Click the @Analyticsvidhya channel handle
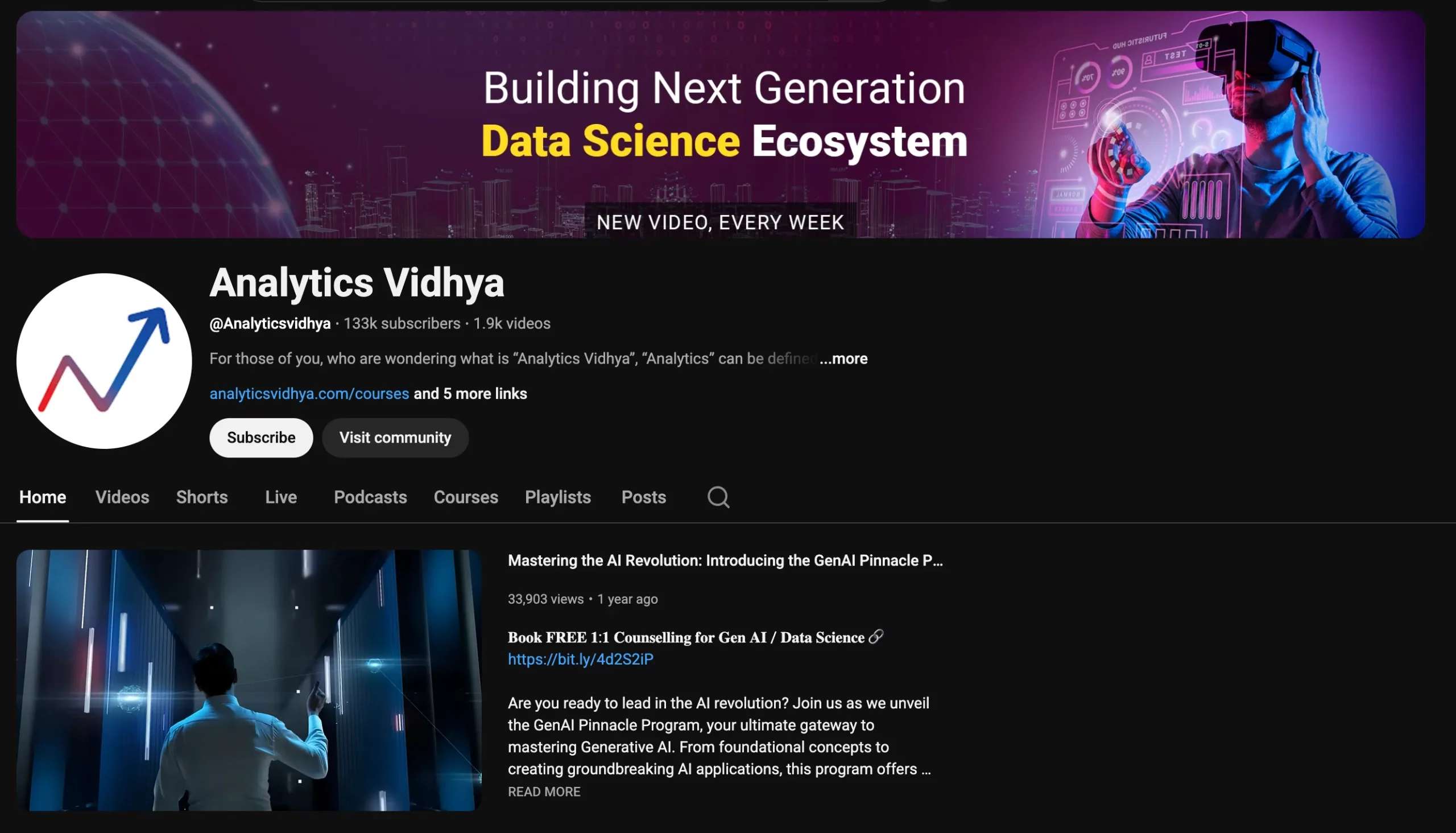The width and height of the screenshot is (1456, 833). click(270, 323)
